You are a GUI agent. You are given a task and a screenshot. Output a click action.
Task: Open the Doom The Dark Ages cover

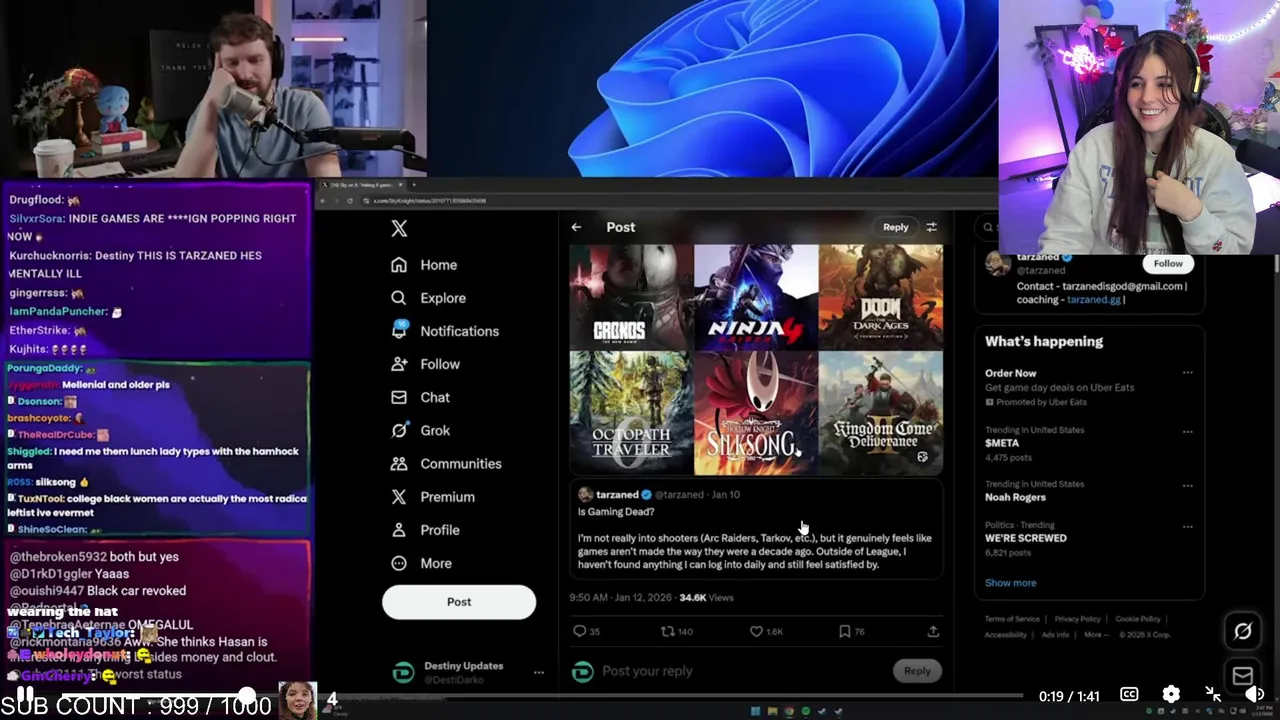(880, 296)
